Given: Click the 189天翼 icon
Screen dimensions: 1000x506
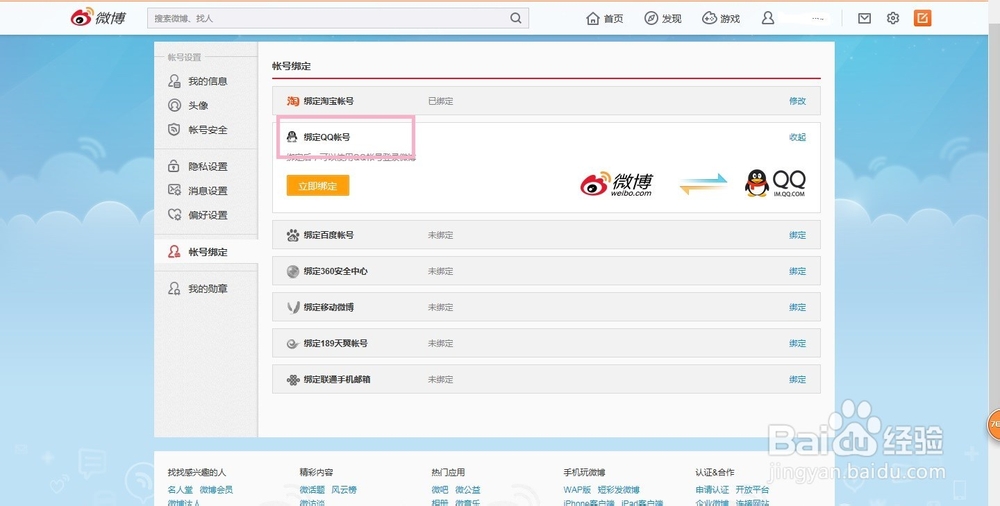Looking at the screenshot, I should click(x=293, y=344).
